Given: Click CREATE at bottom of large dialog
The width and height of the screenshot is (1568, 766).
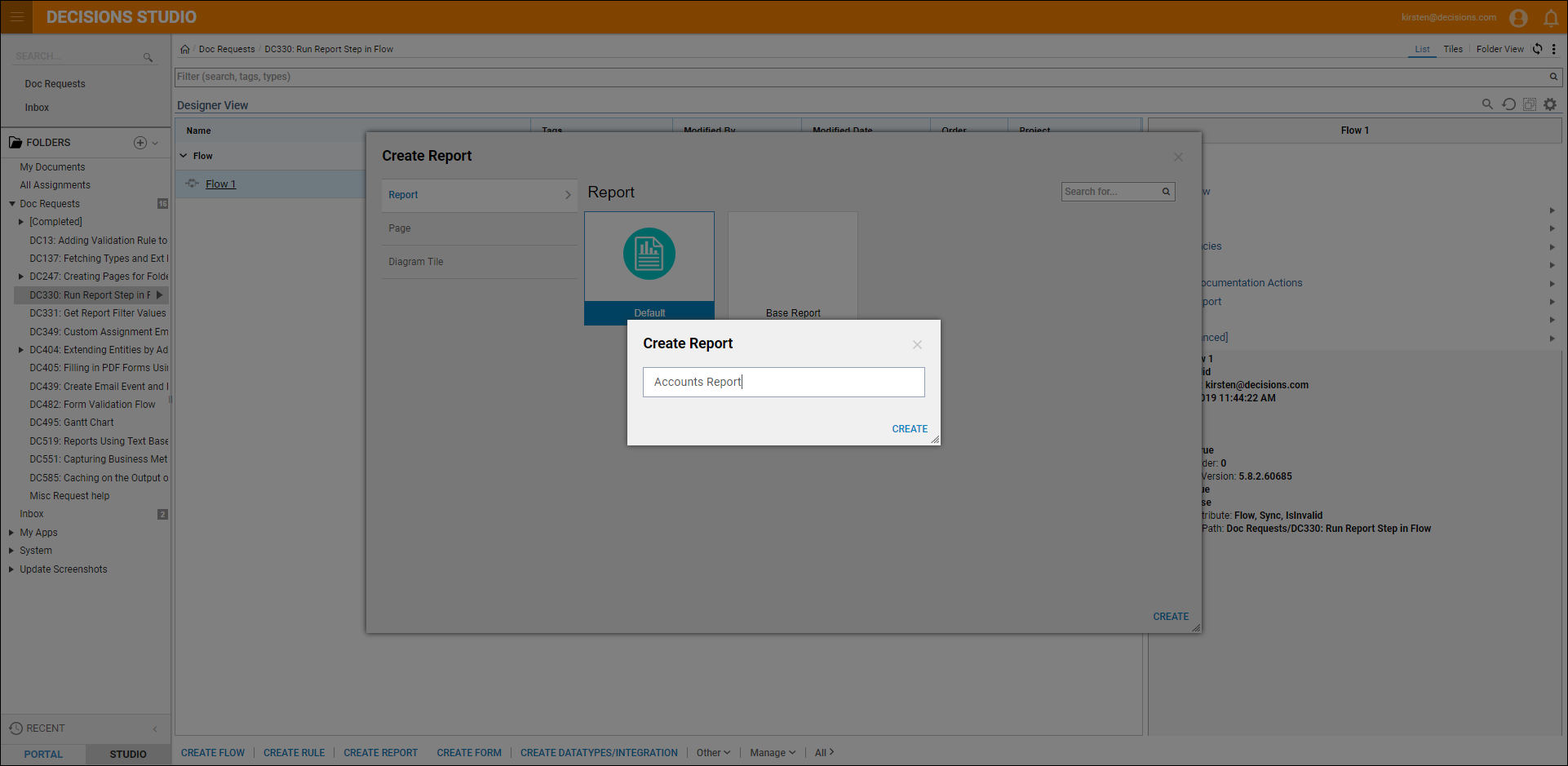Looking at the screenshot, I should [1171, 617].
